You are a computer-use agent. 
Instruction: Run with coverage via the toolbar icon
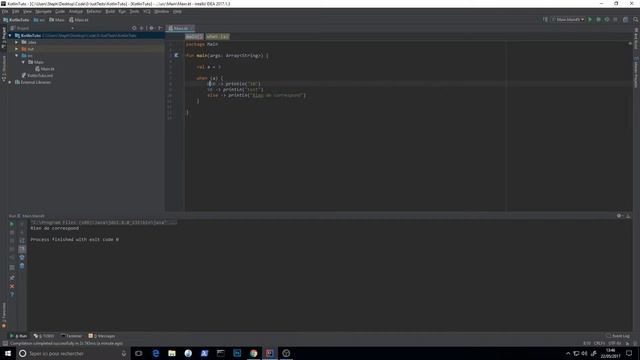(x=607, y=20)
